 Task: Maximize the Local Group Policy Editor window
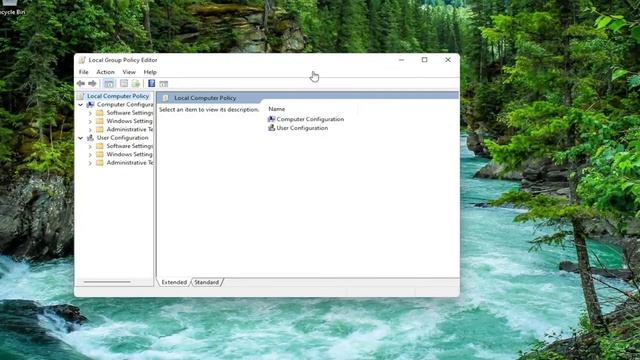424,60
